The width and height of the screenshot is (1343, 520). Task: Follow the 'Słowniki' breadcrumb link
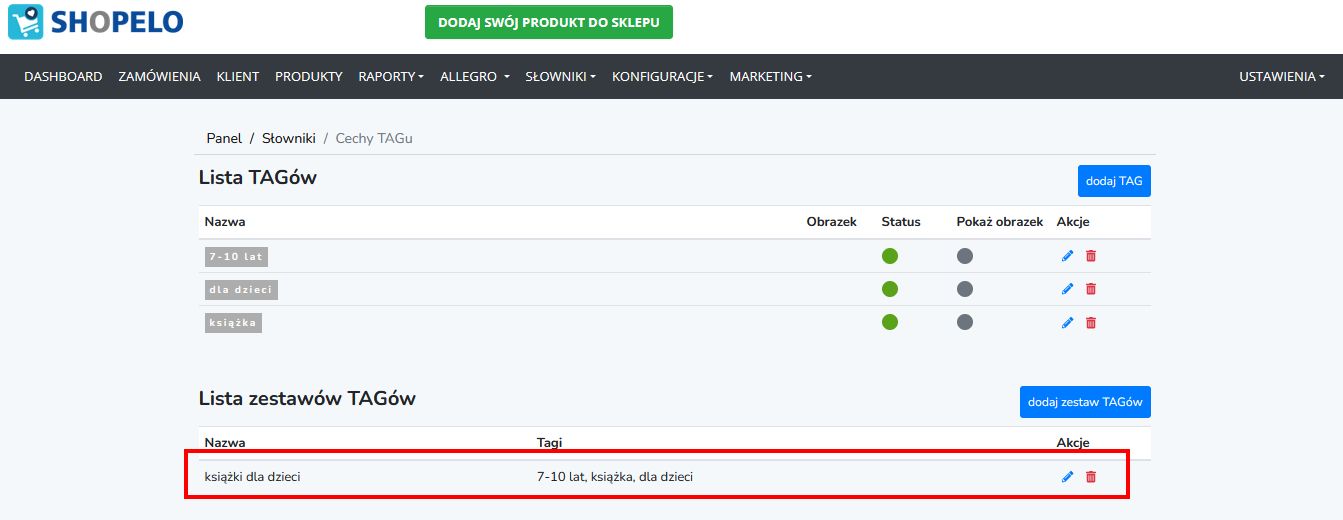click(289, 138)
